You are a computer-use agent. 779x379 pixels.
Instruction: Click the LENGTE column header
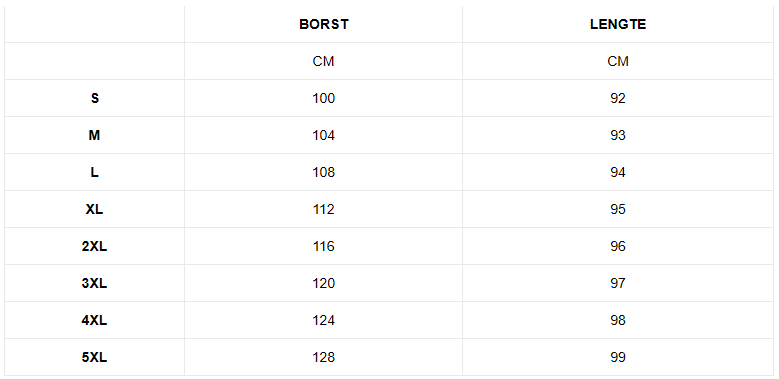point(618,24)
